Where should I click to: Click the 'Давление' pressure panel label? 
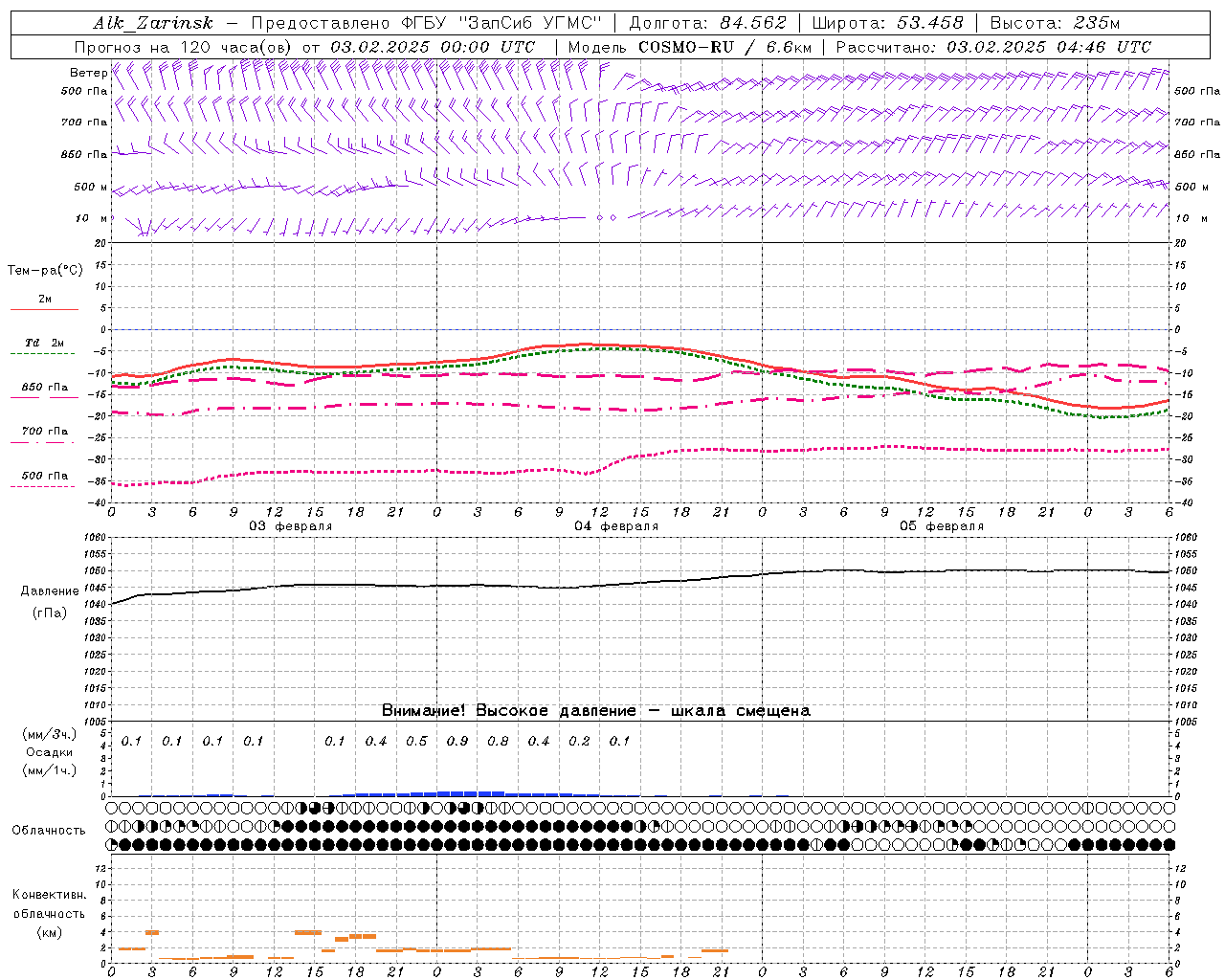50,591
